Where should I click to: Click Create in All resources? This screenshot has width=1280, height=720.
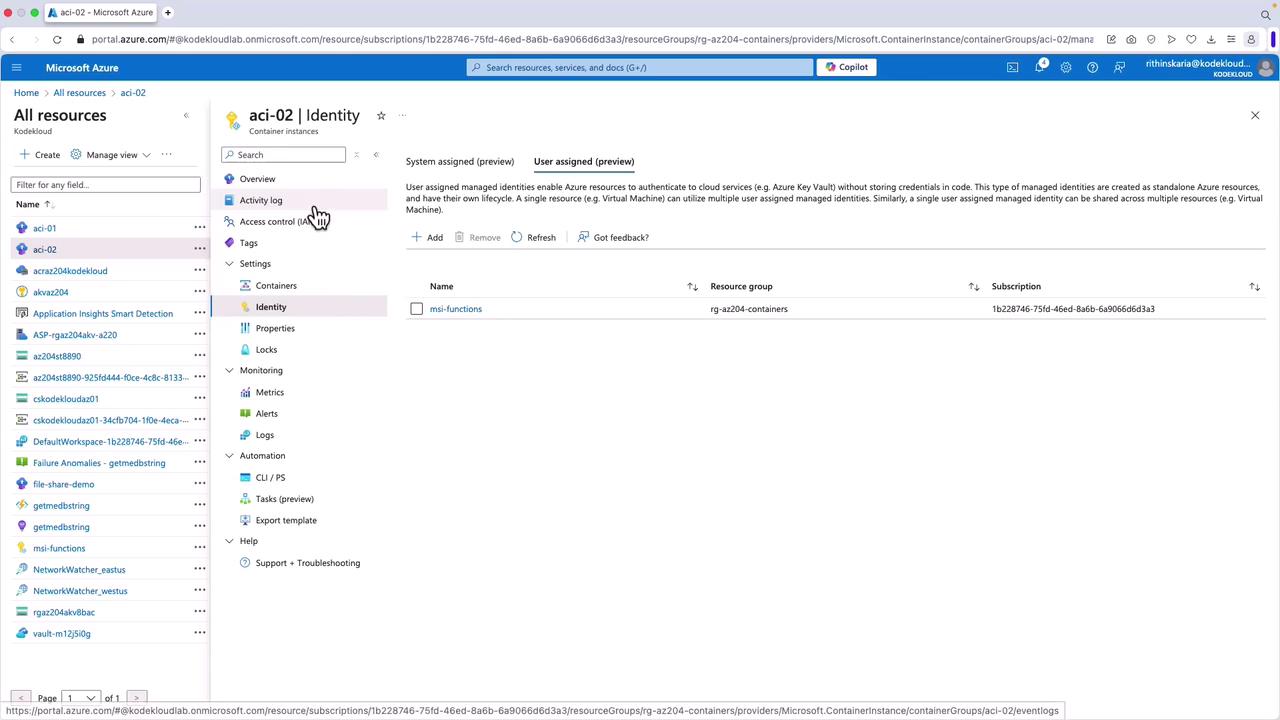click(x=40, y=155)
